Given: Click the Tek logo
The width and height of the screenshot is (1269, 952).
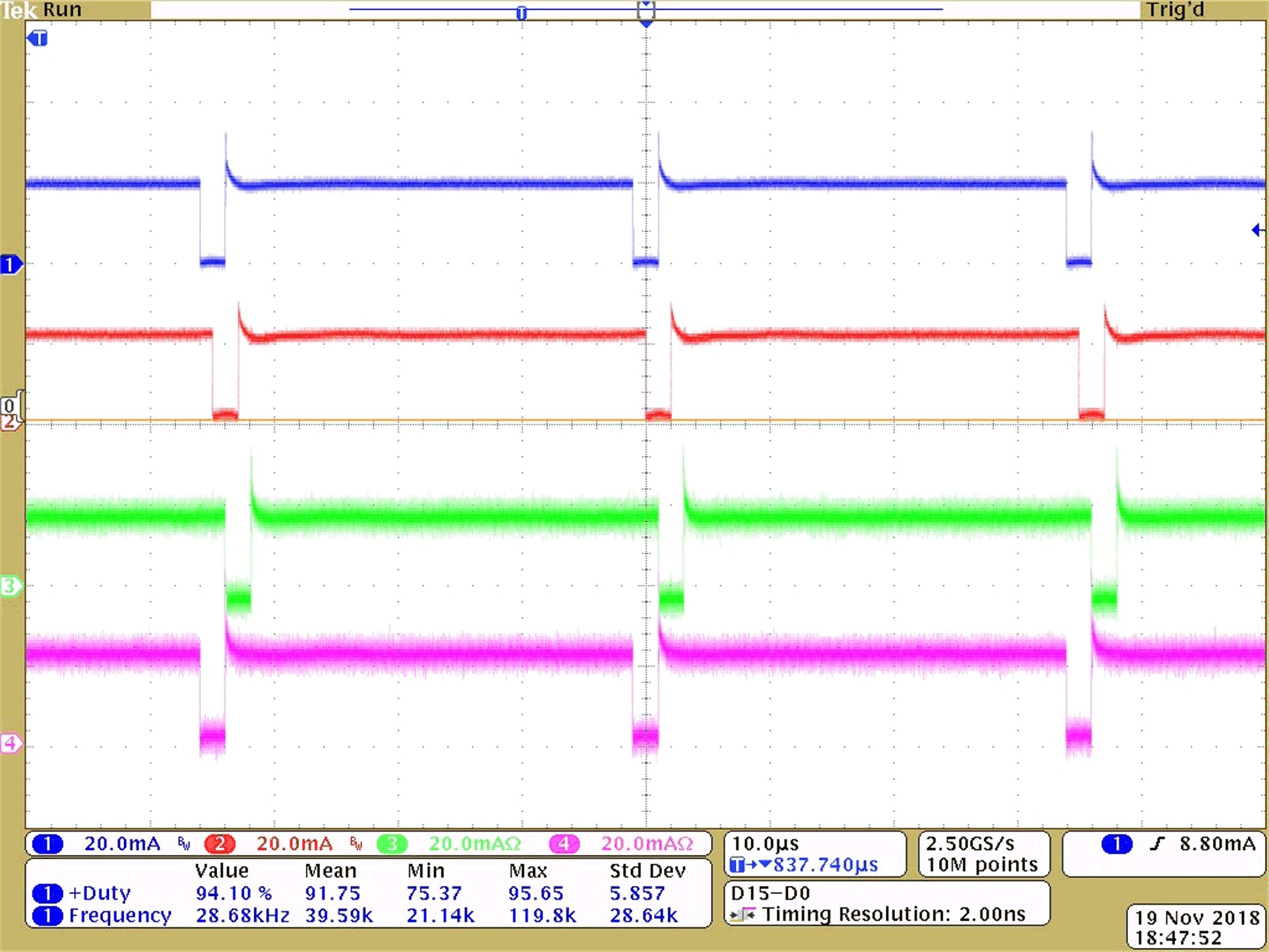Looking at the screenshot, I should [x=20, y=10].
